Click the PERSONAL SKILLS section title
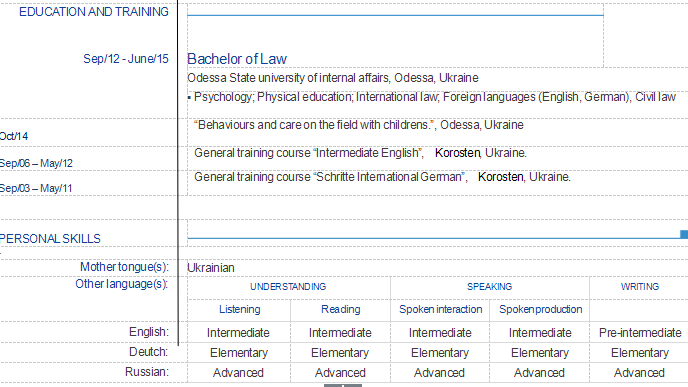Screen dimensions: 688x387 [x=50, y=239]
